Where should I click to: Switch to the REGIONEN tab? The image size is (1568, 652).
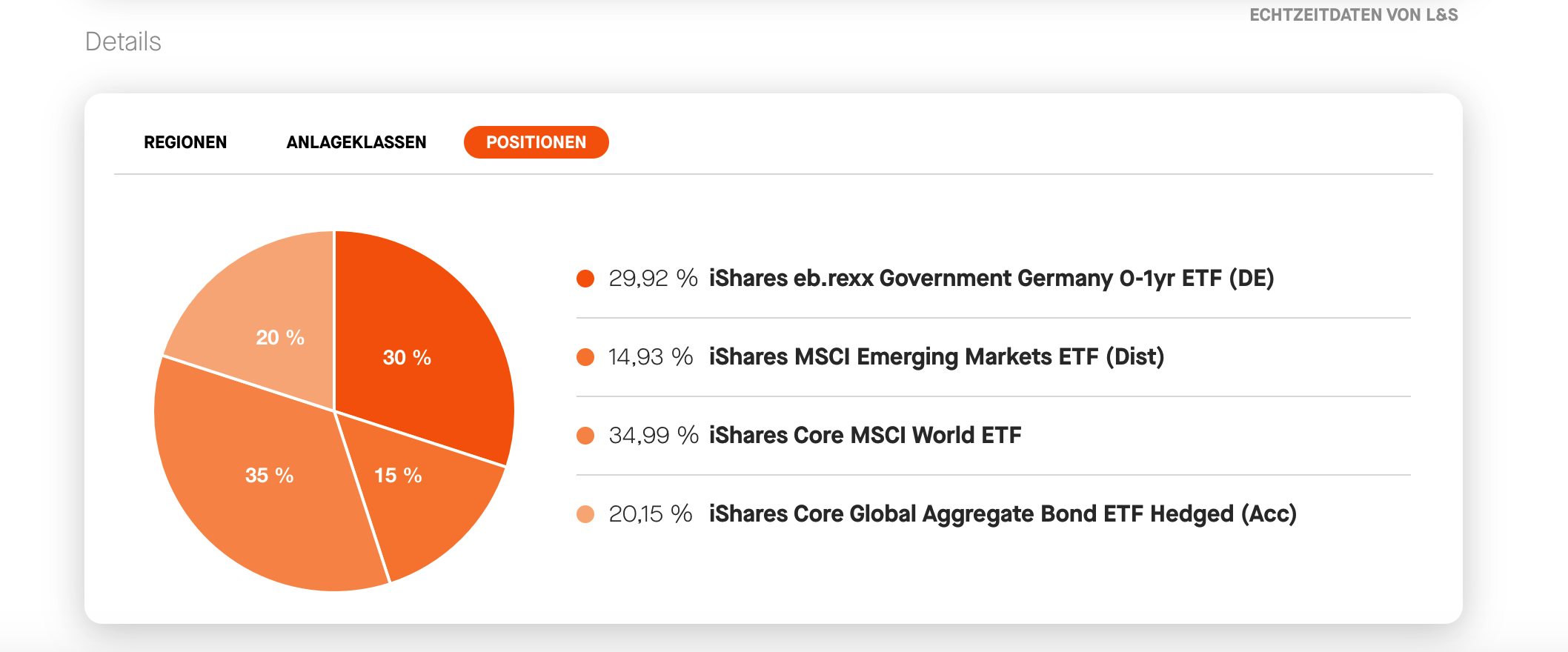coord(185,142)
